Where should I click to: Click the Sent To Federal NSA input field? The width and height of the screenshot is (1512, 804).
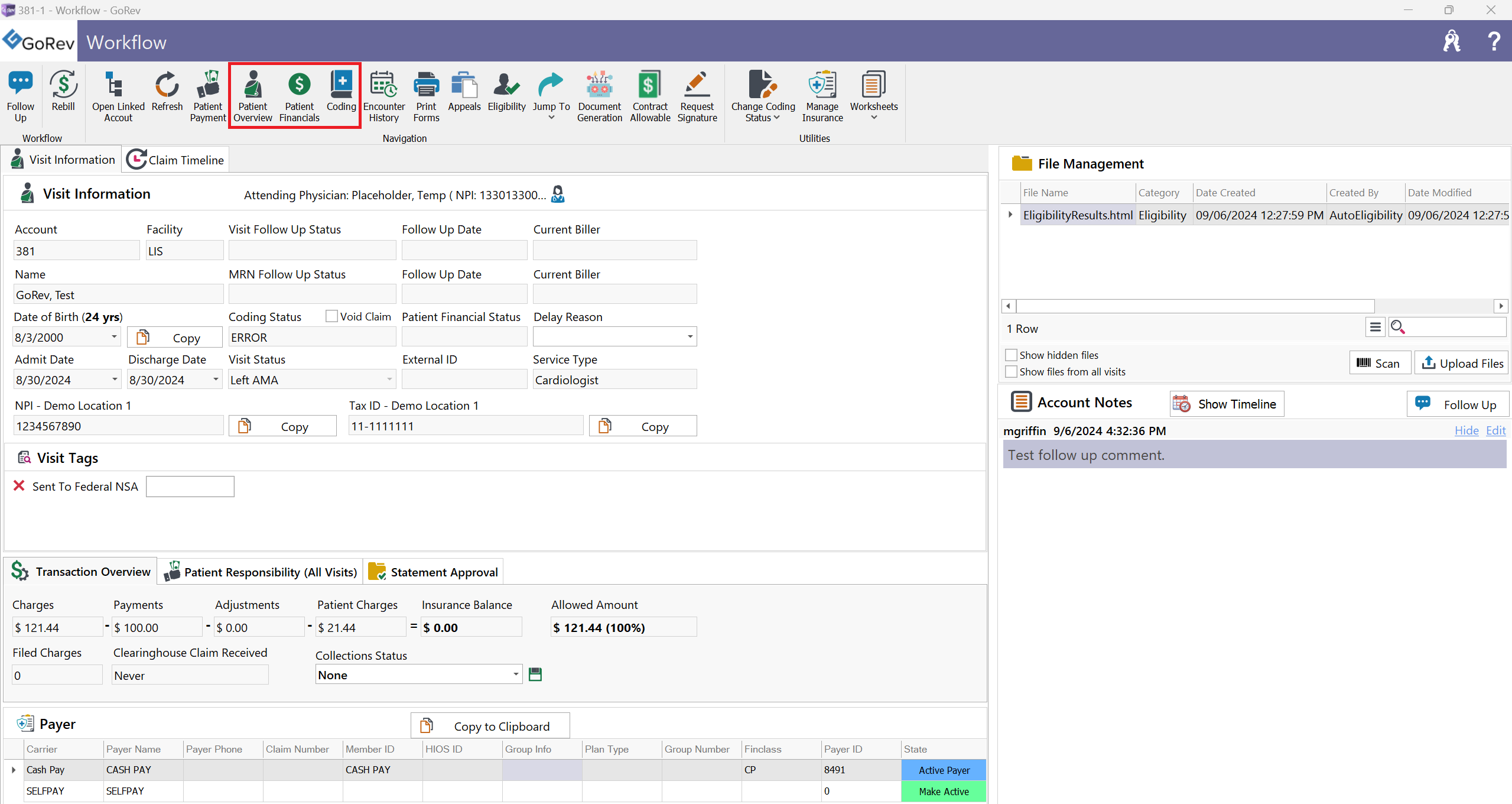click(x=190, y=486)
